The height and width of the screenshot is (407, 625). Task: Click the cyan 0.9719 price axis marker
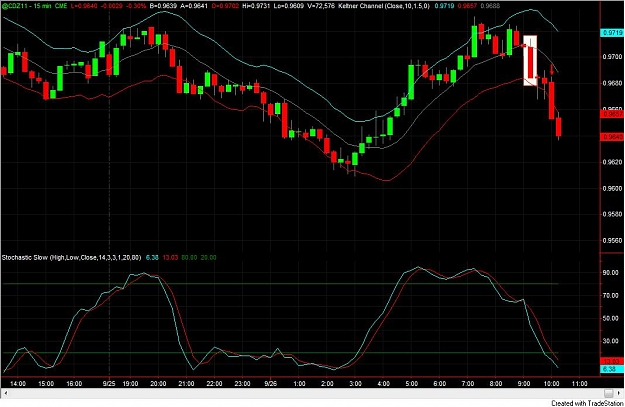coord(612,33)
